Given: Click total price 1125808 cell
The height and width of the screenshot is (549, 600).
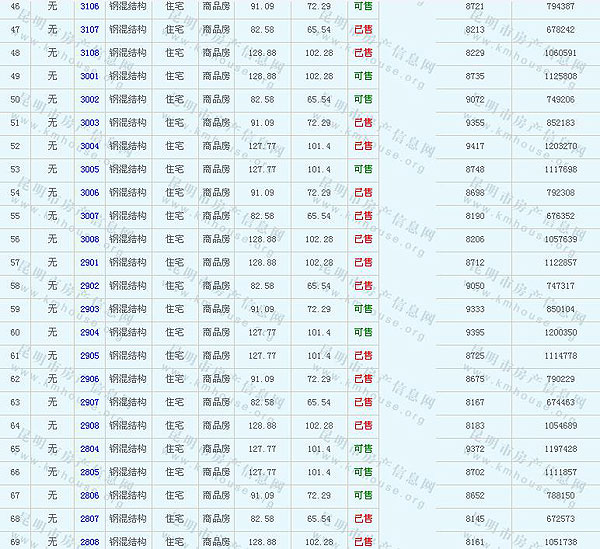Looking at the screenshot, I should tap(555, 76).
